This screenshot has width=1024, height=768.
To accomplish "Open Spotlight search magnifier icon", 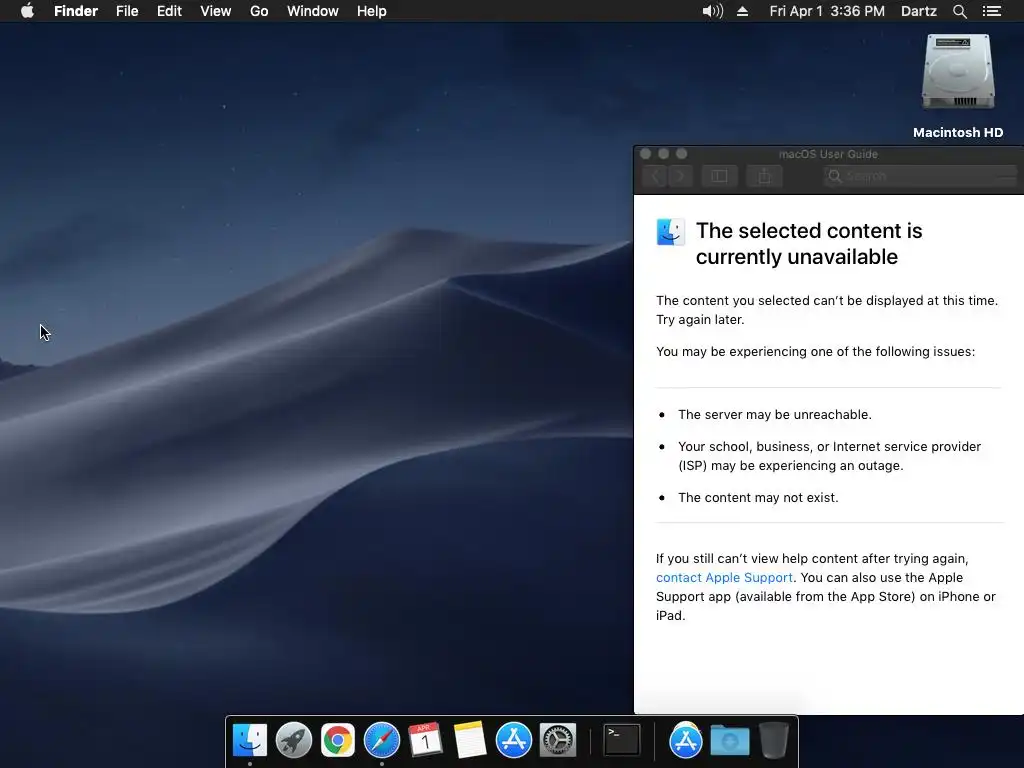I will 959,11.
